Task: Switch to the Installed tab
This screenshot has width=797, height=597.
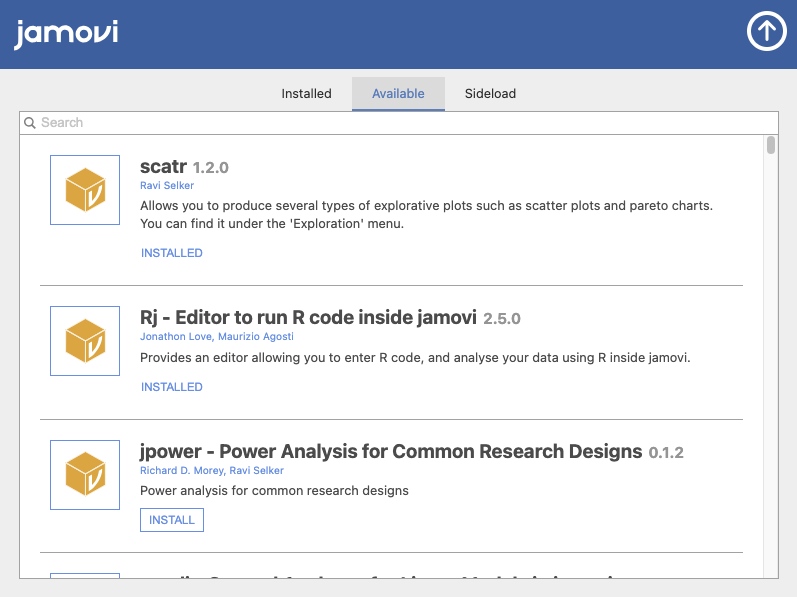Action: pos(306,94)
